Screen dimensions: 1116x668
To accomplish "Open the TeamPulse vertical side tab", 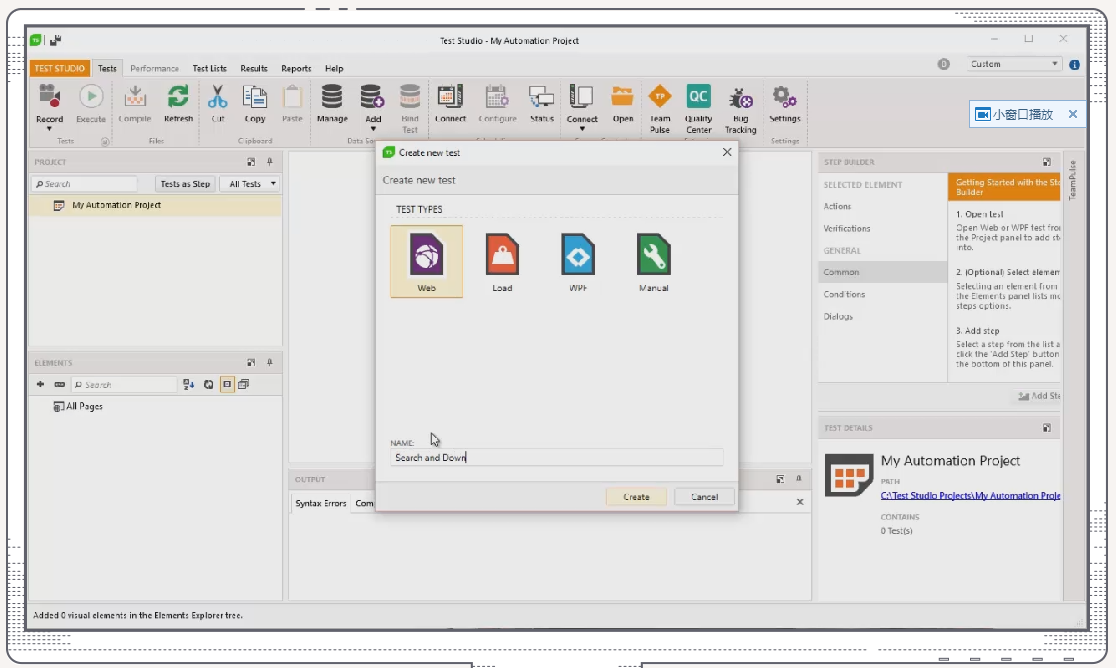I will (x=1073, y=180).
